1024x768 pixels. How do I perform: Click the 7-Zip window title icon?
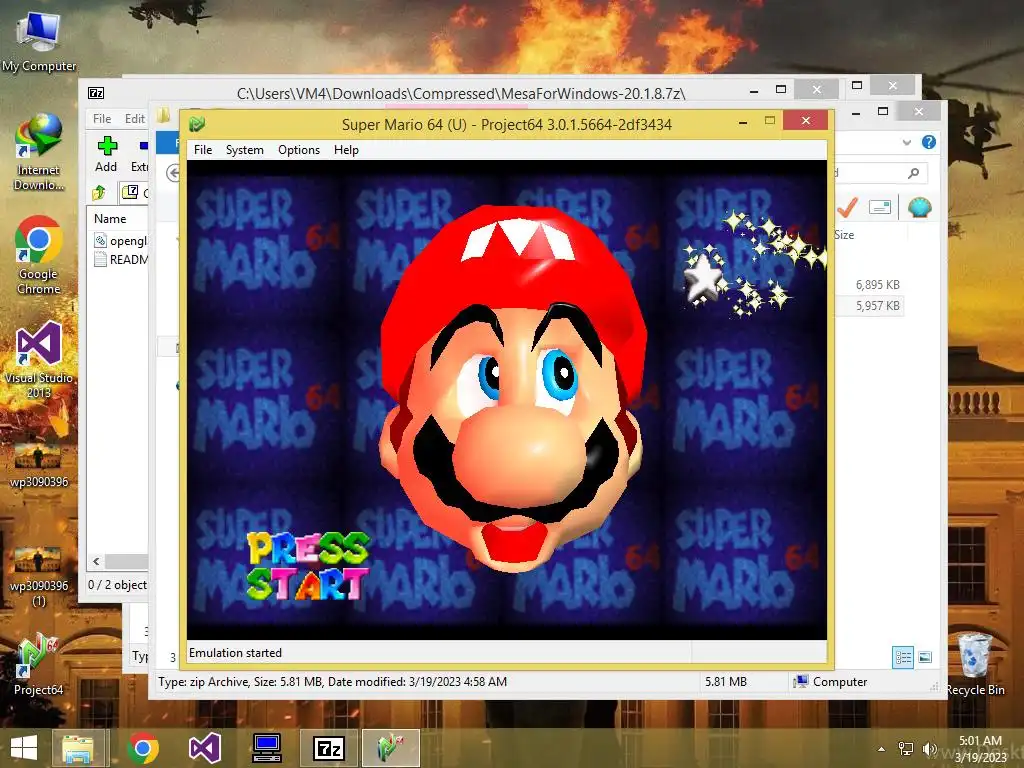point(96,93)
